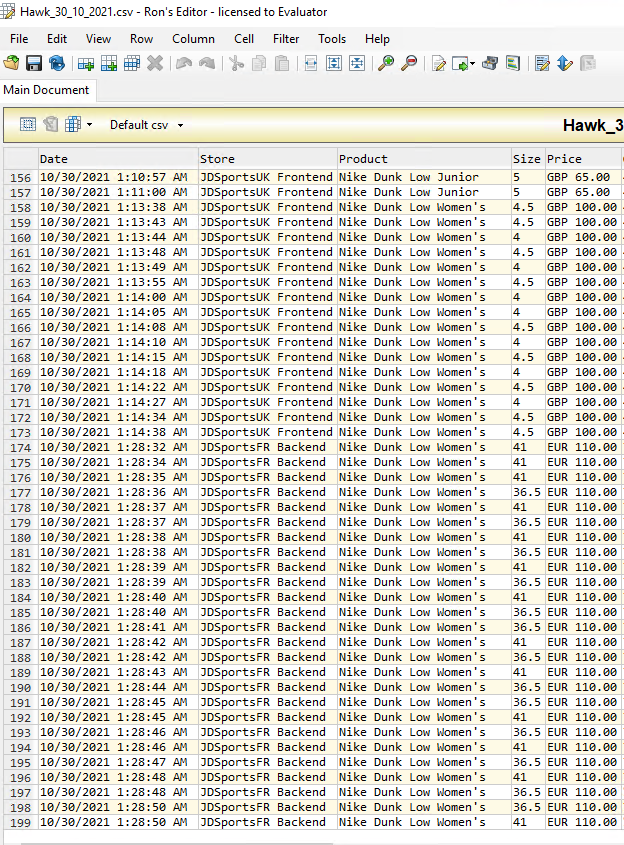624x845 pixels.
Task: Click the fit column width icon
Action: coord(311,64)
